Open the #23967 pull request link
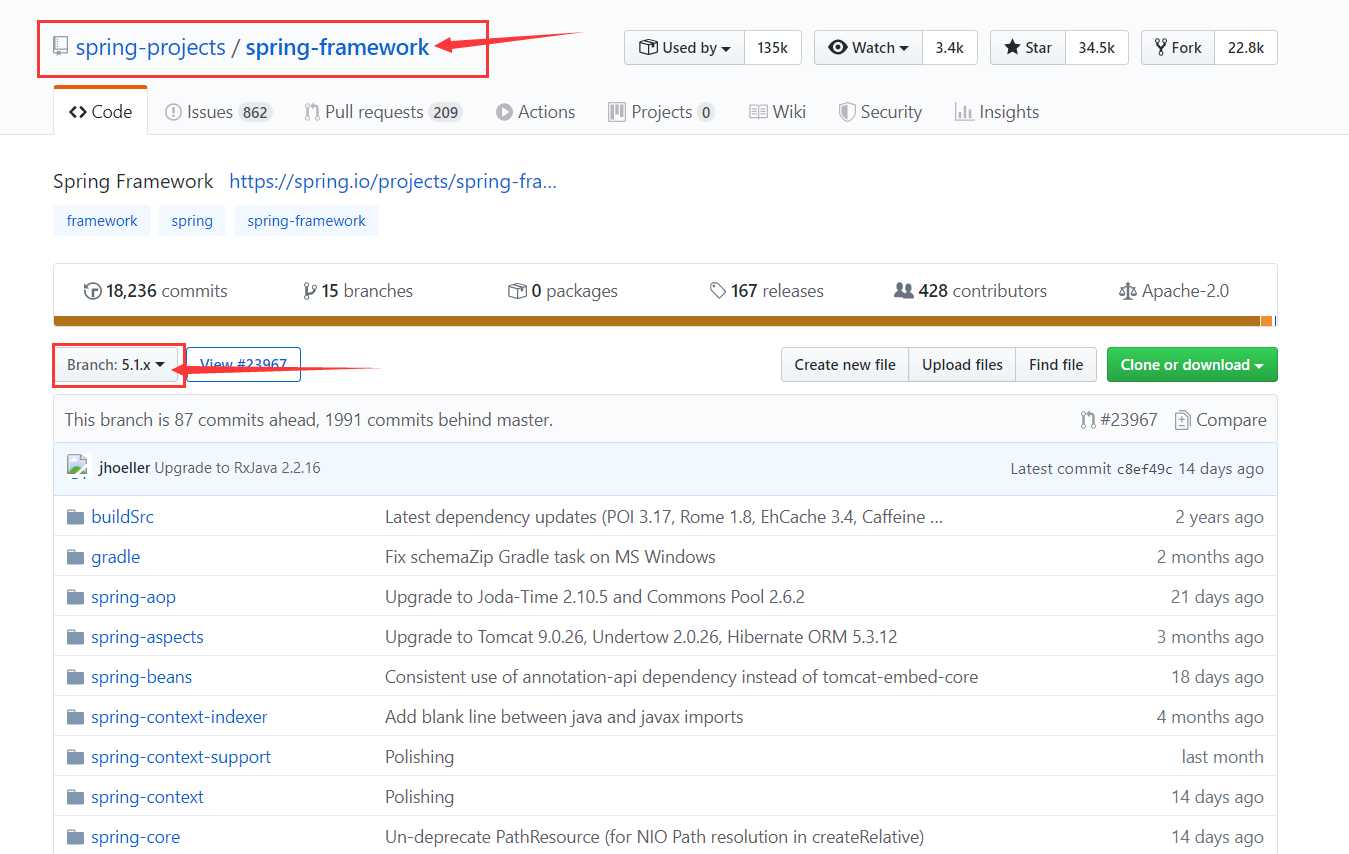The width and height of the screenshot is (1349, 854). point(1119,420)
